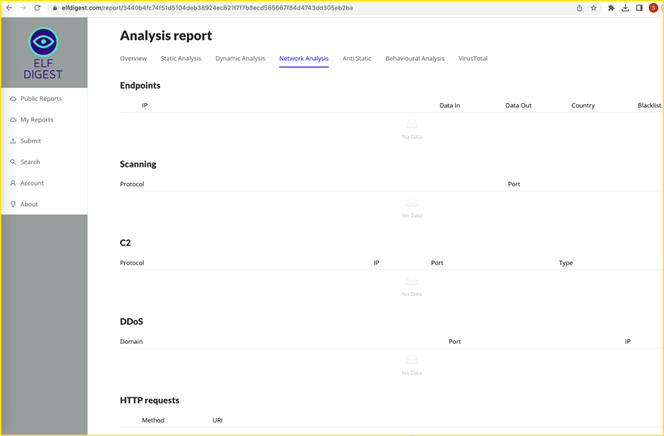The image size is (664, 436).
Task: Click the Submit upload icon
Action: [13, 141]
